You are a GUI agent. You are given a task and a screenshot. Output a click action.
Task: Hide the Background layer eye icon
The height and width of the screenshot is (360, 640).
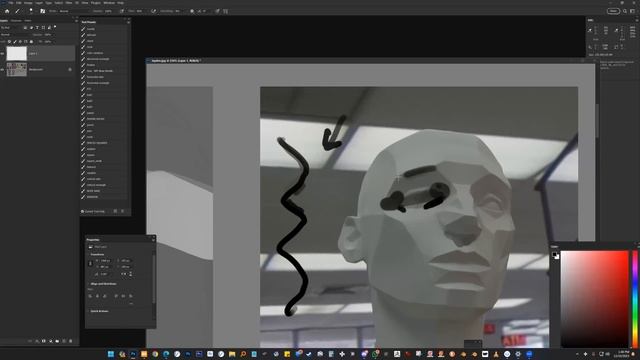[x=2, y=69]
